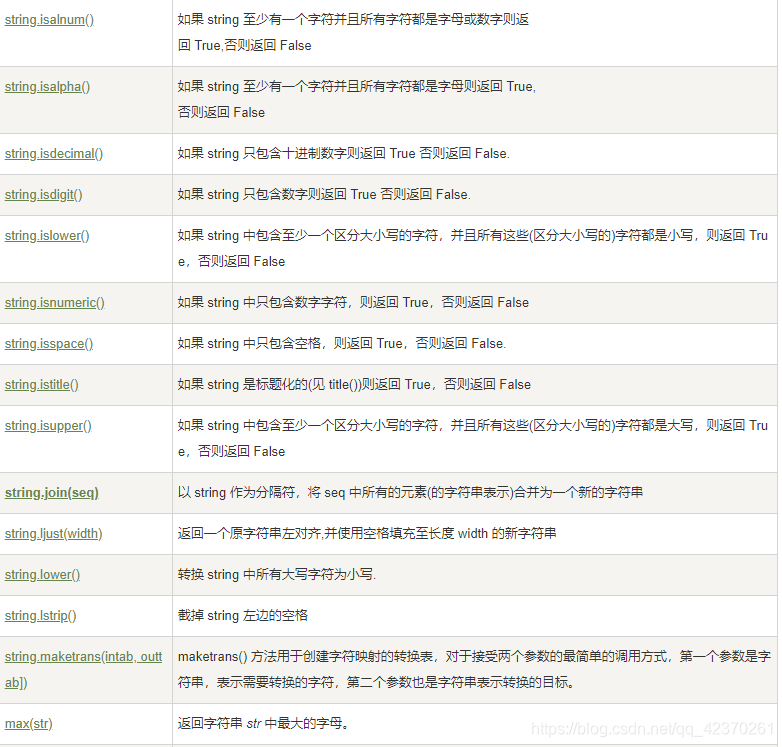Click the islower description mentioning '字符都是小写'
This screenshot has width=782, height=747.
pyautogui.click(x=472, y=248)
